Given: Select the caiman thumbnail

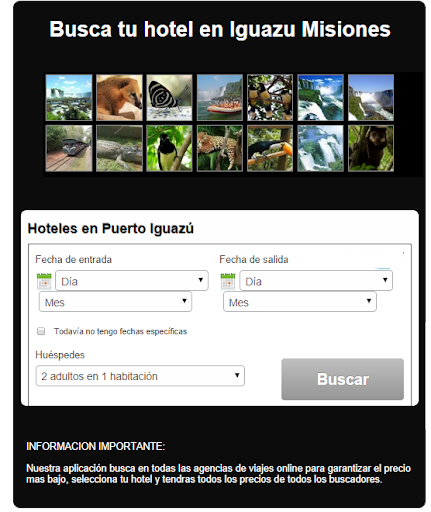Looking at the screenshot, I should pos(119,148).
